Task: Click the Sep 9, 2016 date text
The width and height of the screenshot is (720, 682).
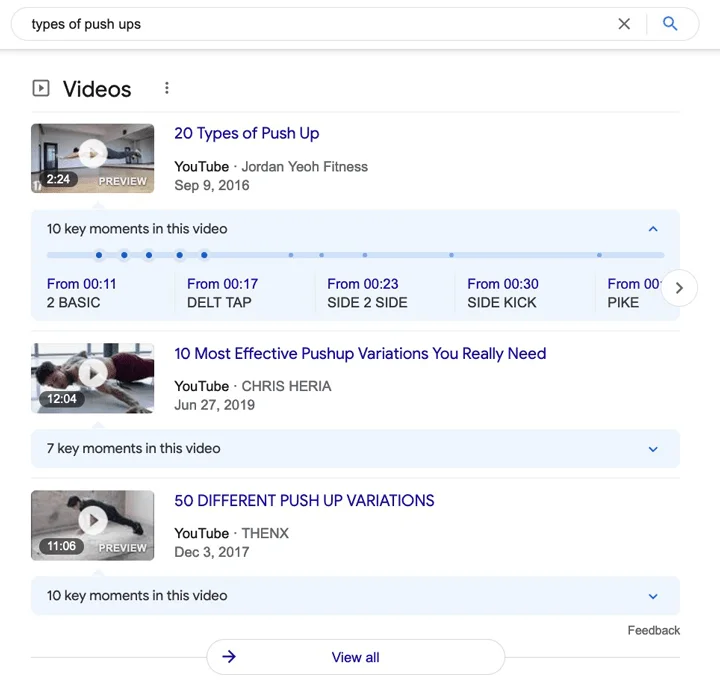Action: click(212, 186)
